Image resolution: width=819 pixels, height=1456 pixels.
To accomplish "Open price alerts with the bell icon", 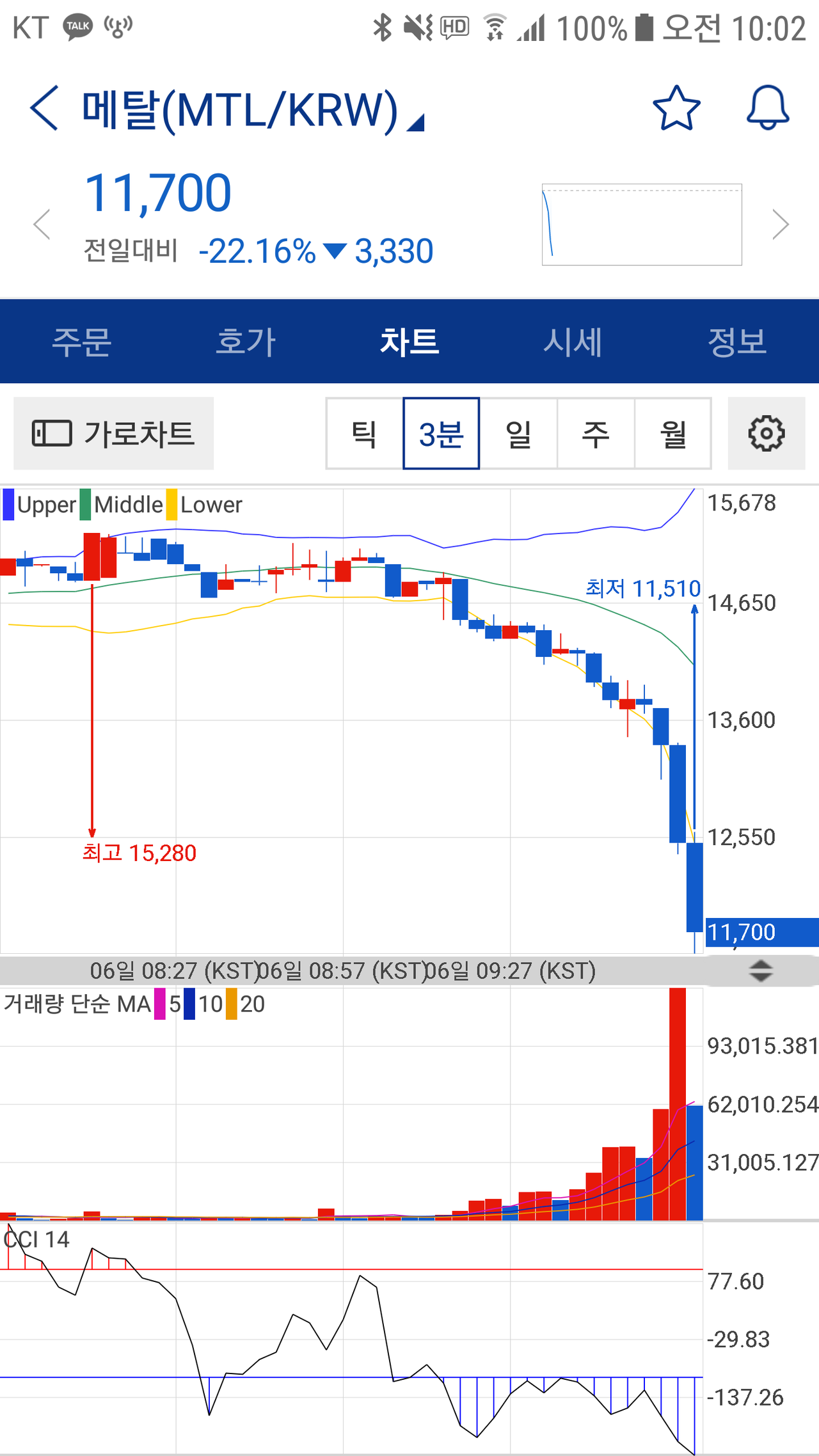I will click(767, 107).
